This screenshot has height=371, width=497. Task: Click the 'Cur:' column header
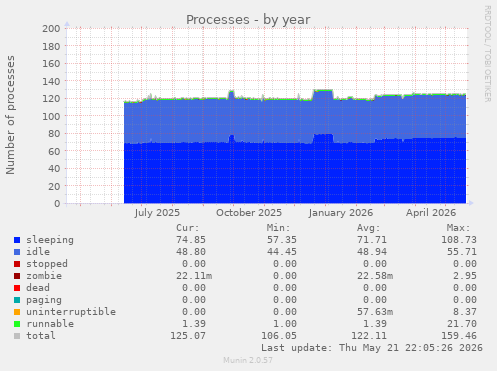188,228
